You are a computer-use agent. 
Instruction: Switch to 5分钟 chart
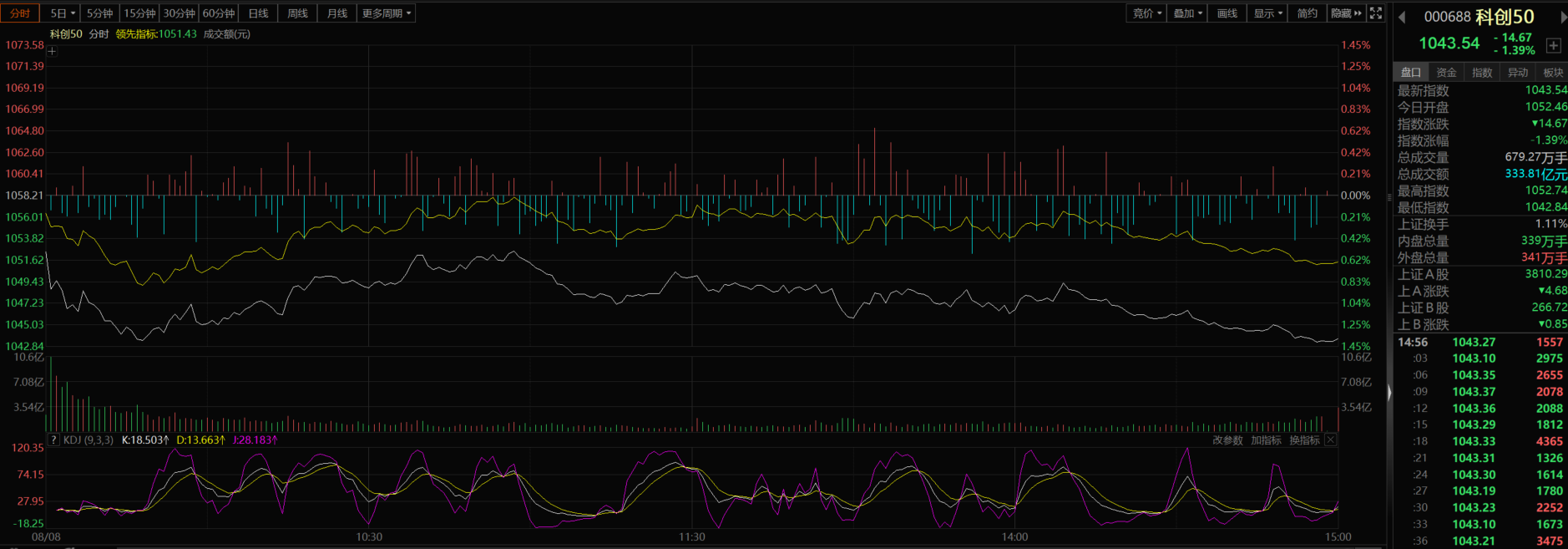(100, 13)
